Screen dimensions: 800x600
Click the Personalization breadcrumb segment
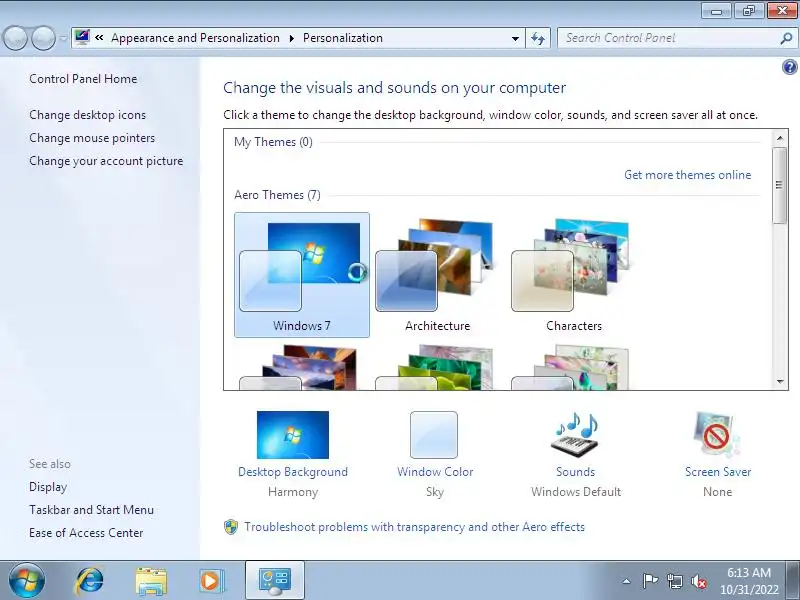(x=343, y=38)
